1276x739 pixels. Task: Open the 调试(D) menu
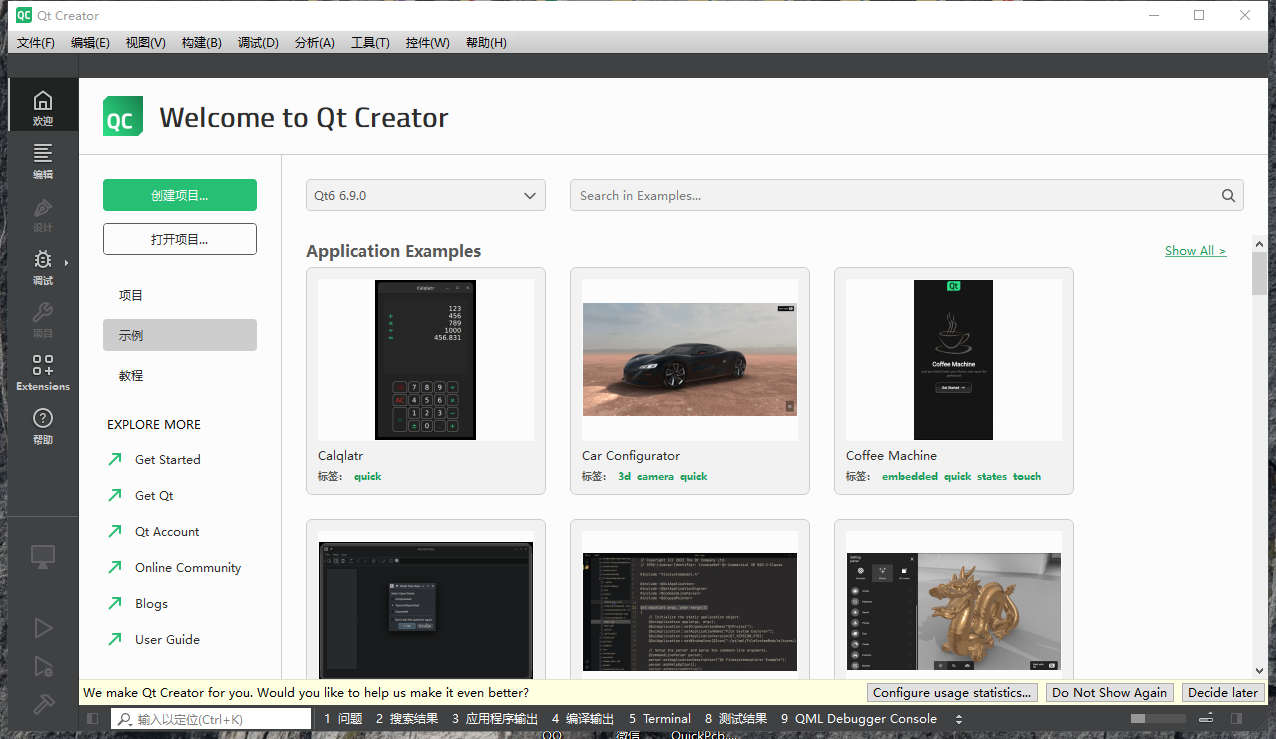258,43
